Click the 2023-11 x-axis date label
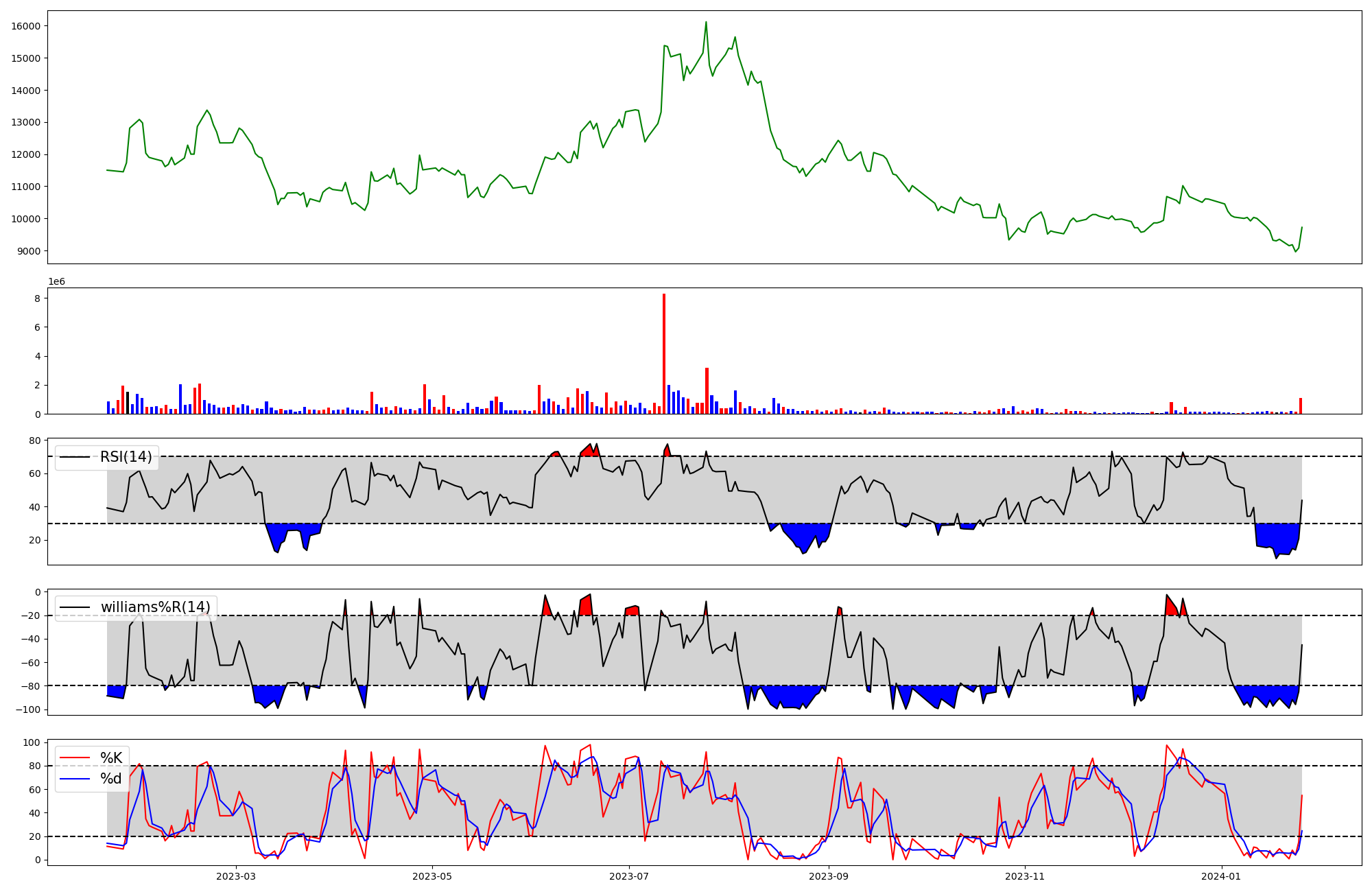Image resolution: width=1372 pixels, height=892 pixels. point(1025,876)
